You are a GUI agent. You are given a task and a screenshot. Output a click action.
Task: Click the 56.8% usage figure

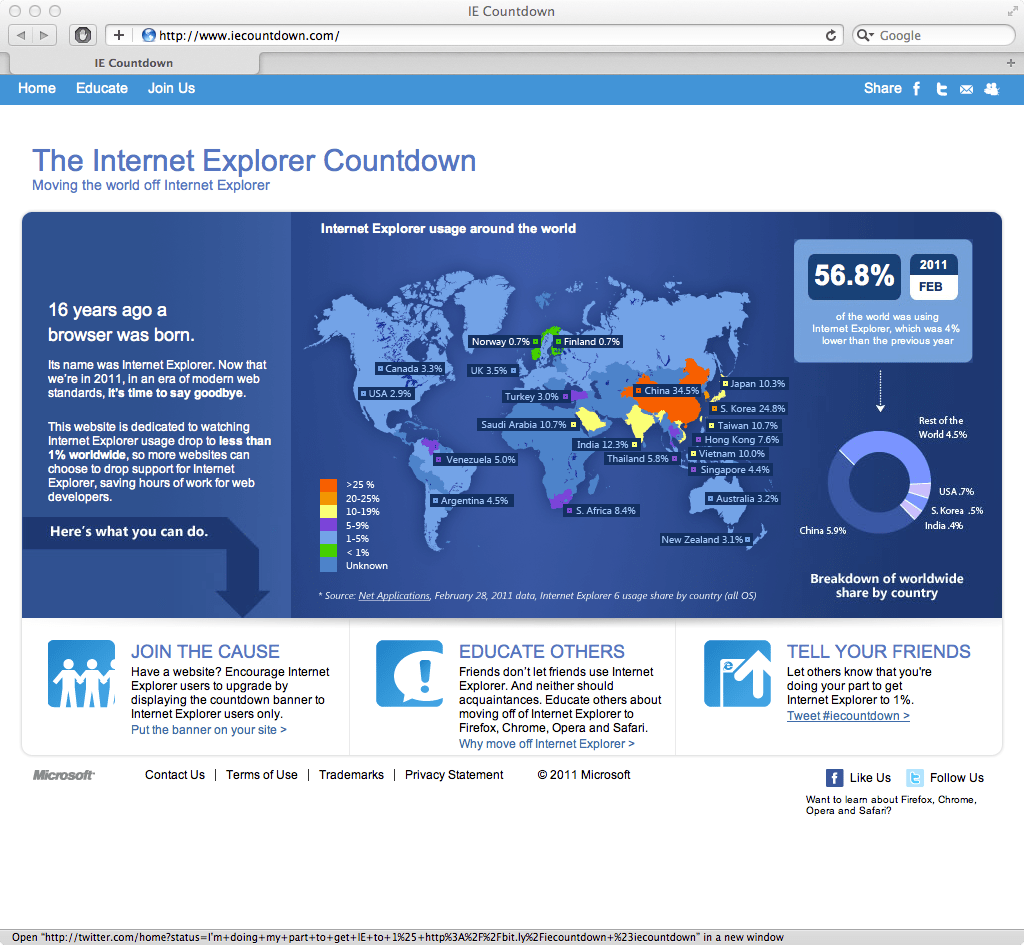[x=854, y=276]
